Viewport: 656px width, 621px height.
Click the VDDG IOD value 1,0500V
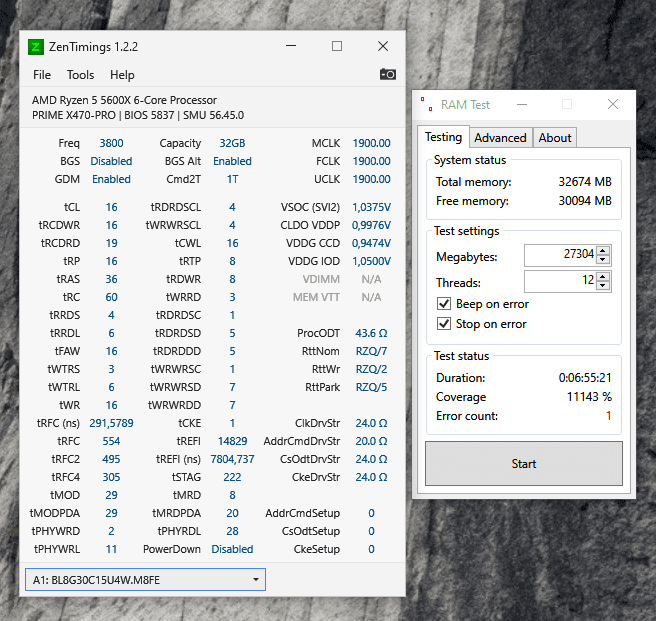pos(372,261)
